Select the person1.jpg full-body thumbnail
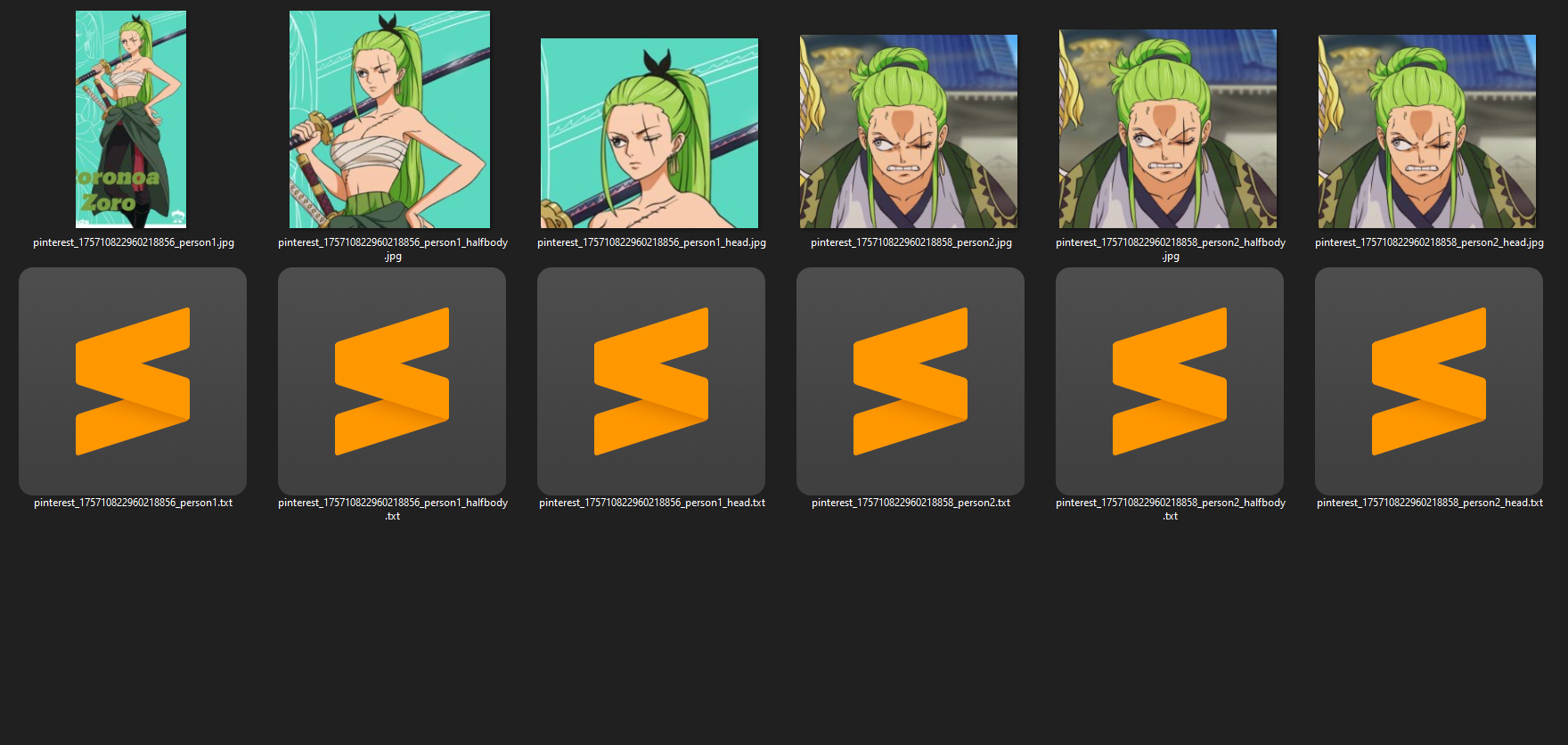The width and height of the screenshot is (1568, 745). click(x=131, y=119)
